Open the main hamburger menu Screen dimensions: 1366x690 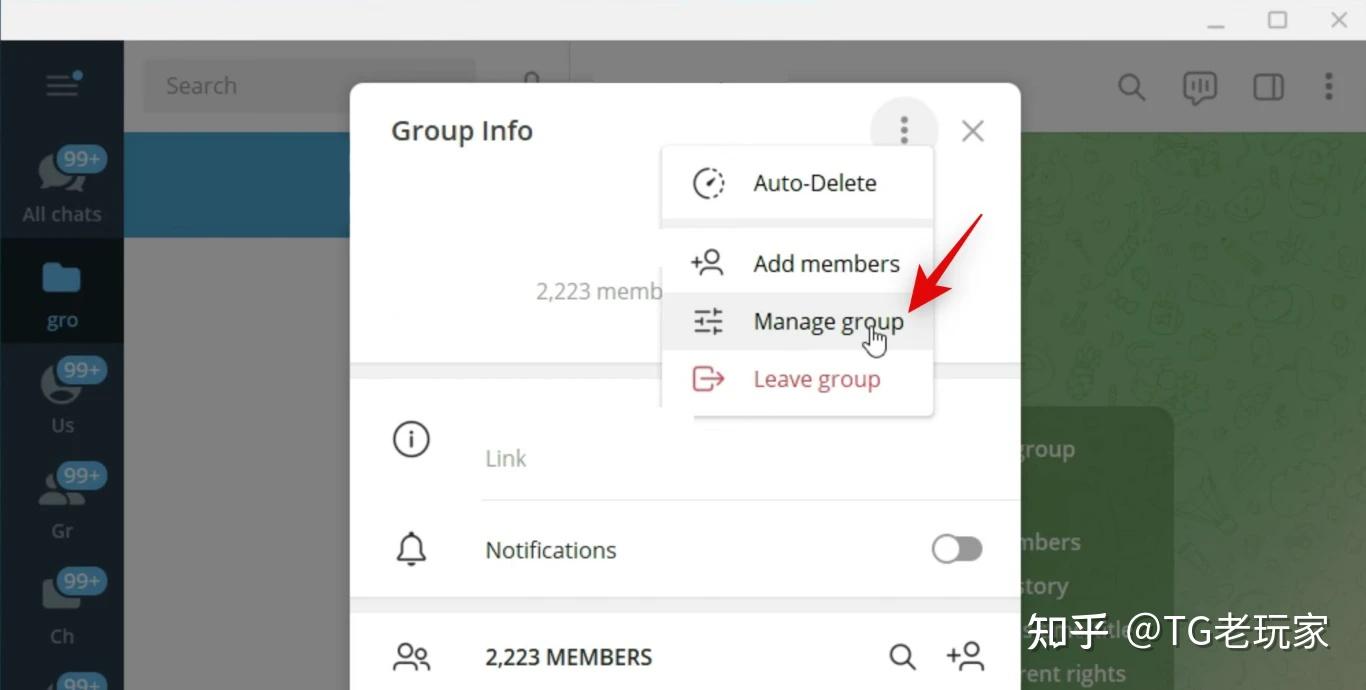coord(62,85)
